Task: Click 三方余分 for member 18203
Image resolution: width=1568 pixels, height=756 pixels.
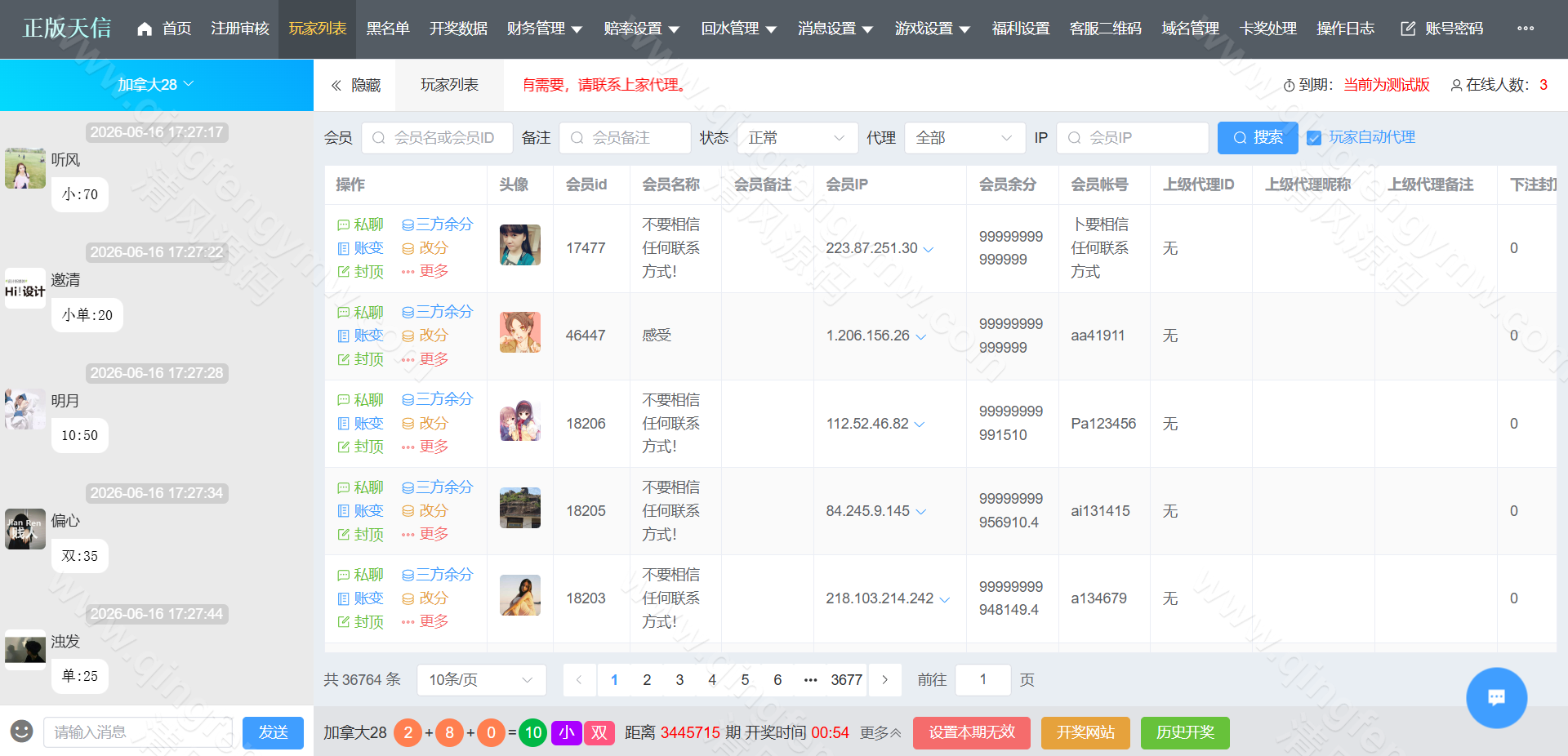Action: pos(437,575)
